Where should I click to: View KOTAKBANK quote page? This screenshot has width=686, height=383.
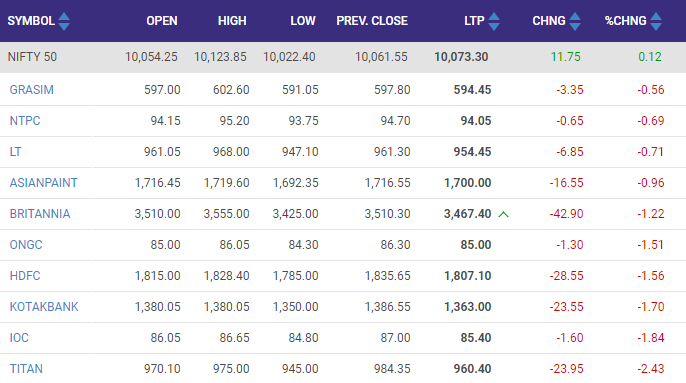point(44,307)
